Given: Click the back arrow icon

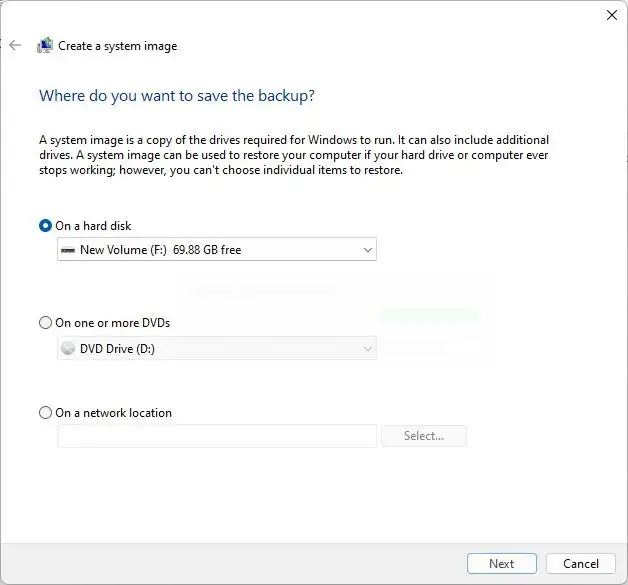Looking at the screenshot, I should (x=15, y=45).
